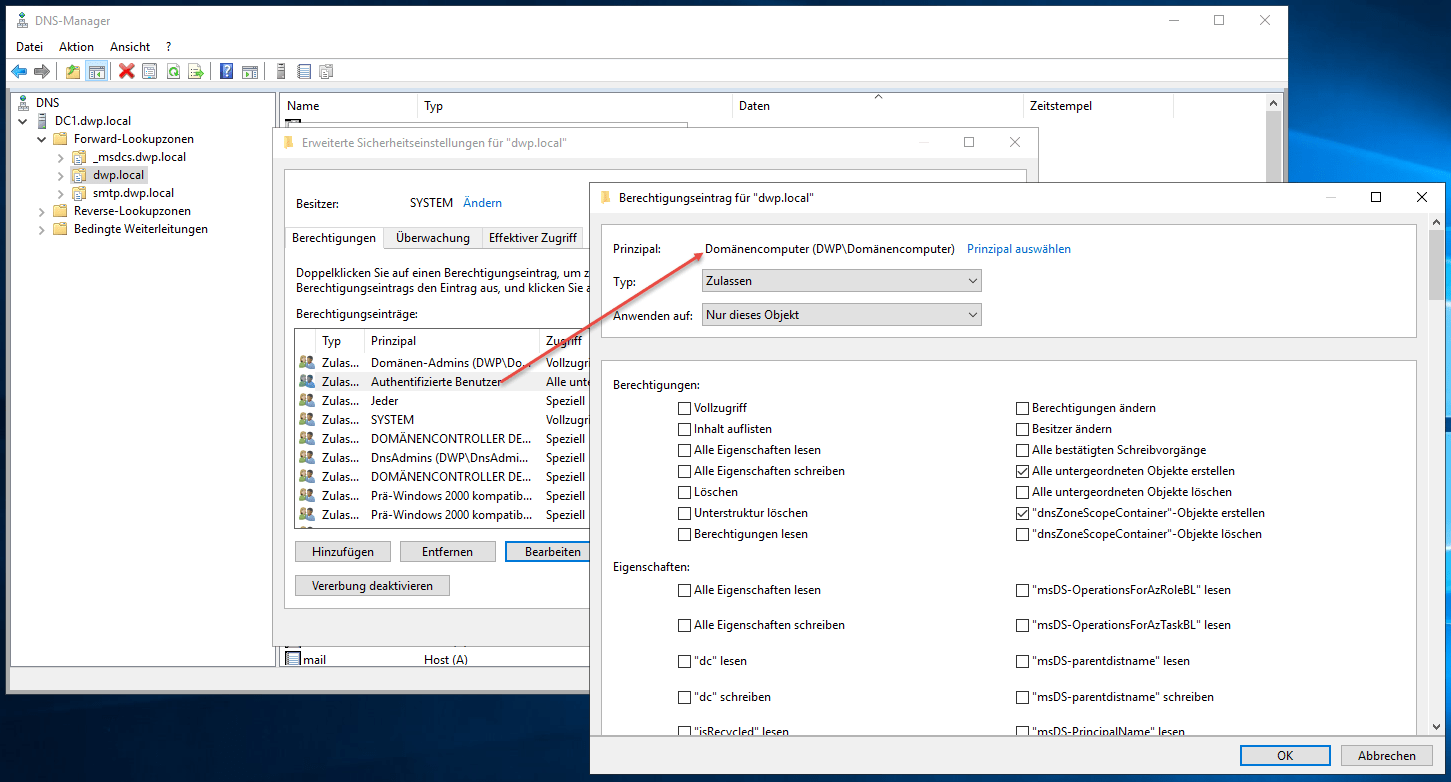Screen dimensions: 1451x782
Task: Expand the Reverse-Lookupzonen tree node
Action: click(41, 211)
